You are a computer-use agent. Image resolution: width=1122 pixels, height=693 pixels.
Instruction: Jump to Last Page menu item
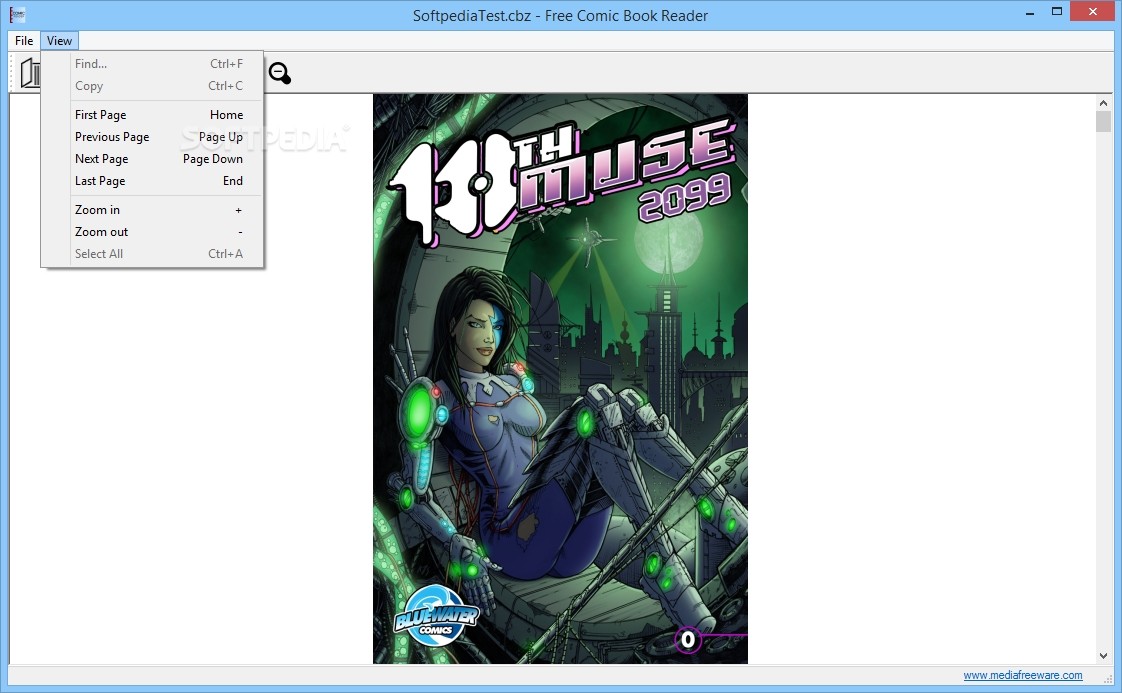[x=152, y=181]
